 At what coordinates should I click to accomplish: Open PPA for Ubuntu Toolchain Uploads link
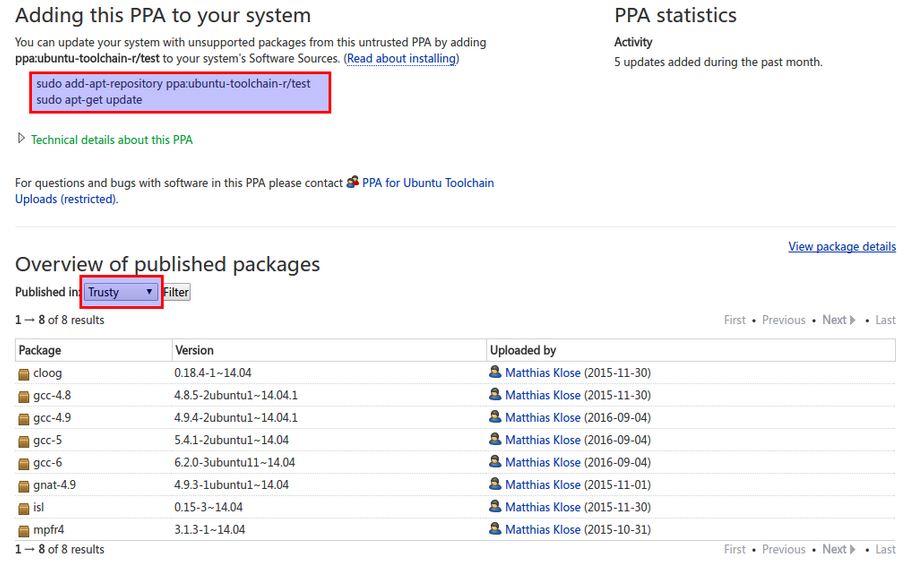tap(427, 183)
